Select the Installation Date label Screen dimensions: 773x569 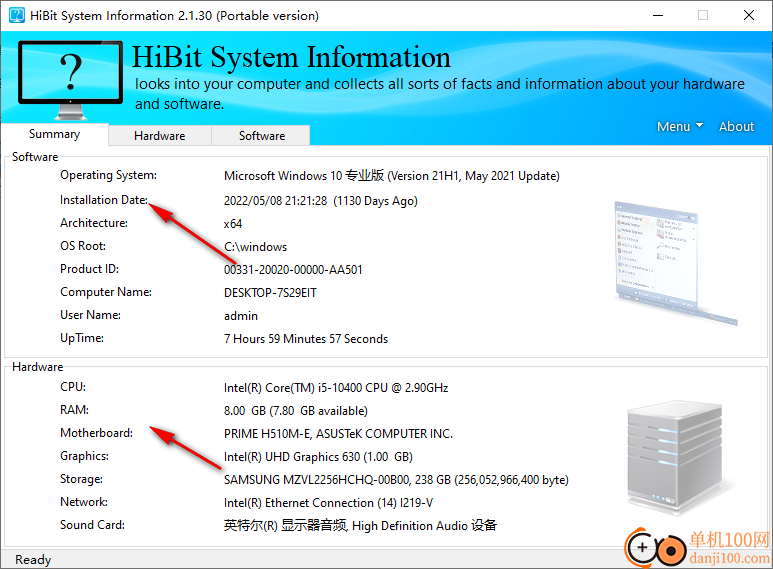tap(104, 200)
